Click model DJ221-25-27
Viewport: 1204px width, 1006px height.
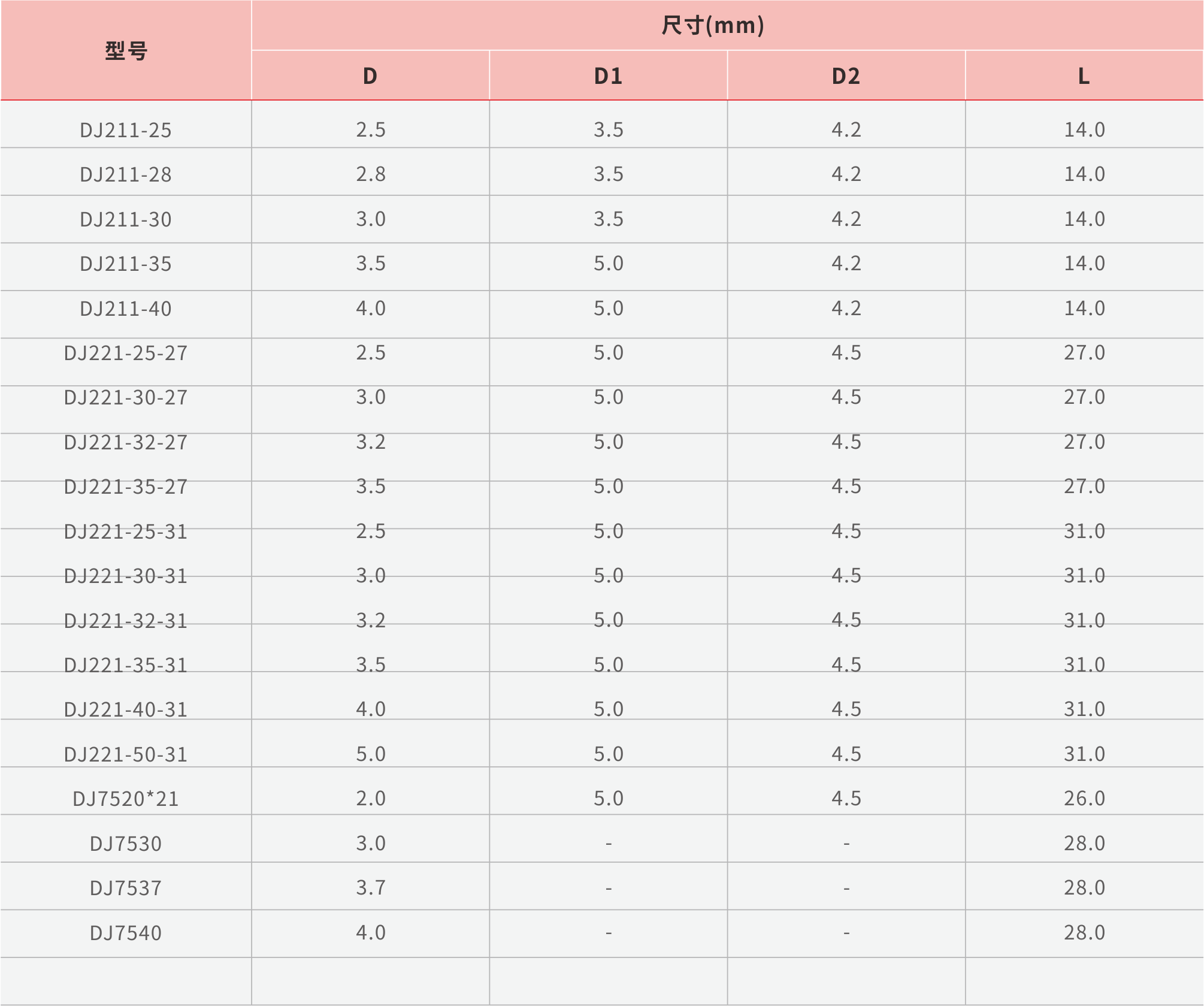tap(126, 353)
